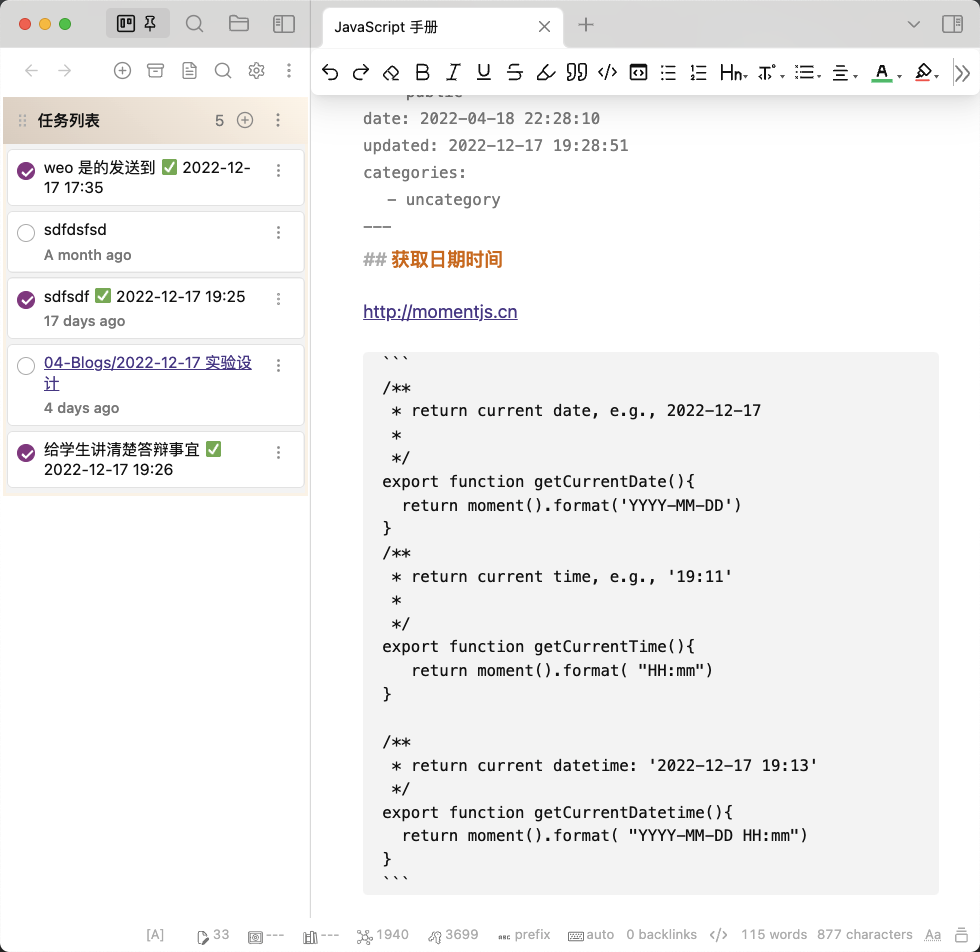
Task: Open the file explorer folder icon
Action: pyautogui.click(x=239, y=24)
